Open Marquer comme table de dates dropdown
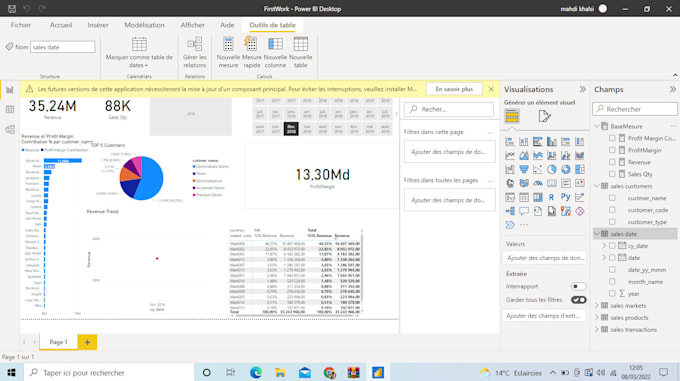Screen dimensions: 680x381 click(139, 52)
